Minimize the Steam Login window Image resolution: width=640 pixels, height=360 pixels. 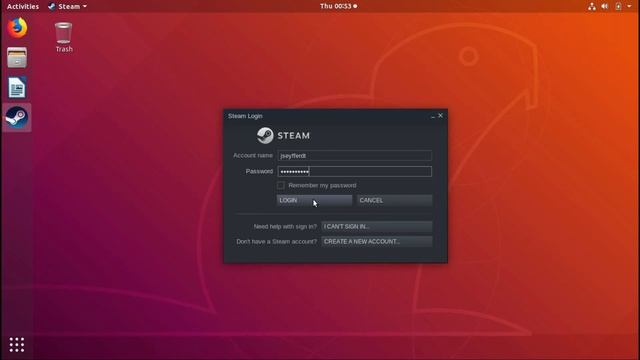(433, 116)
